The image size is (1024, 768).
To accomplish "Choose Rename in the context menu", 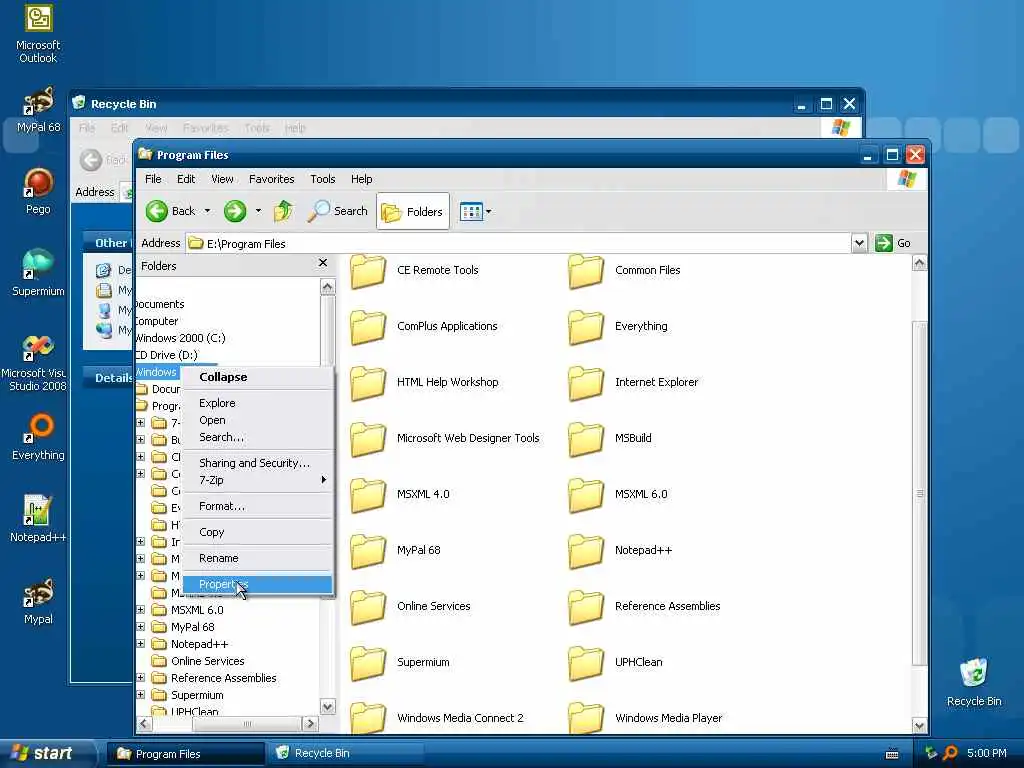I will coord(258,558).
